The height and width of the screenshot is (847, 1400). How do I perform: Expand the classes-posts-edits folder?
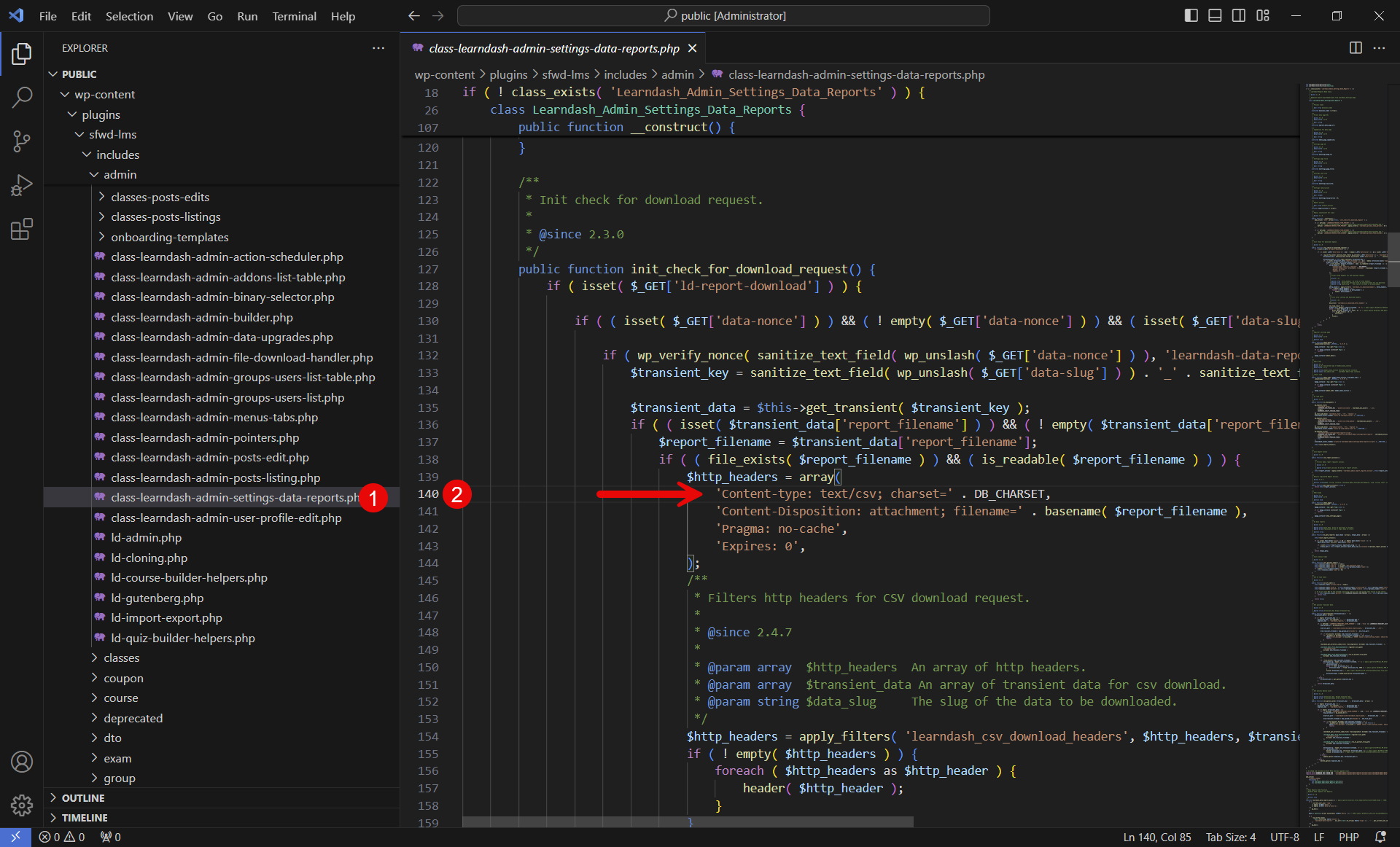[x=160, y=197]
